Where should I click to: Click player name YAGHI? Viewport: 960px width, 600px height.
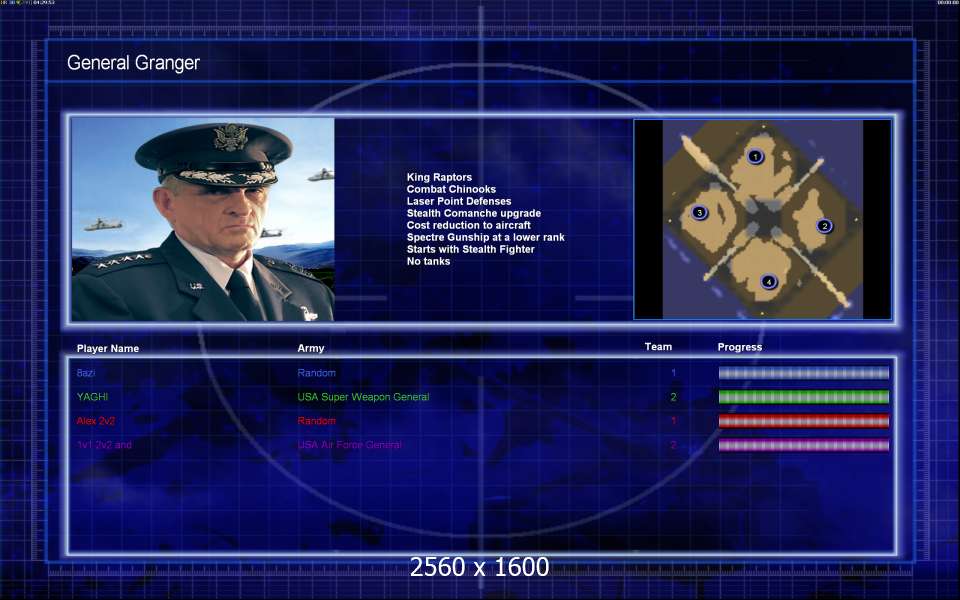pyautogui.click(x=92, y=397)
